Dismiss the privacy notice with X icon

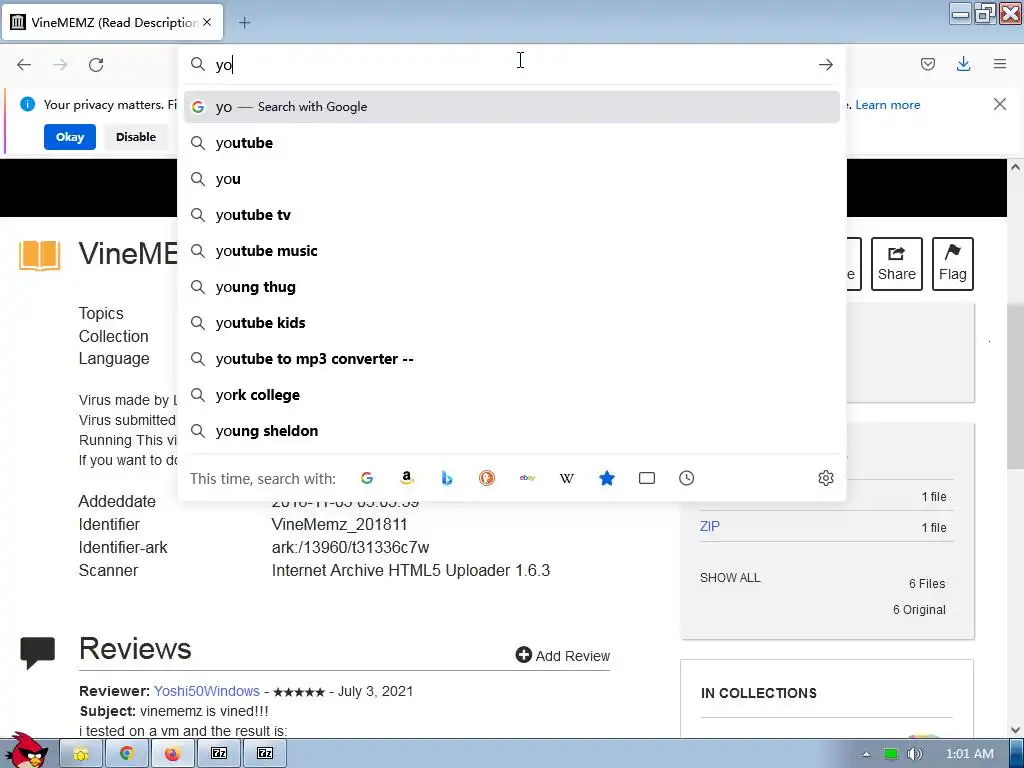click(x=1000, y=104)
